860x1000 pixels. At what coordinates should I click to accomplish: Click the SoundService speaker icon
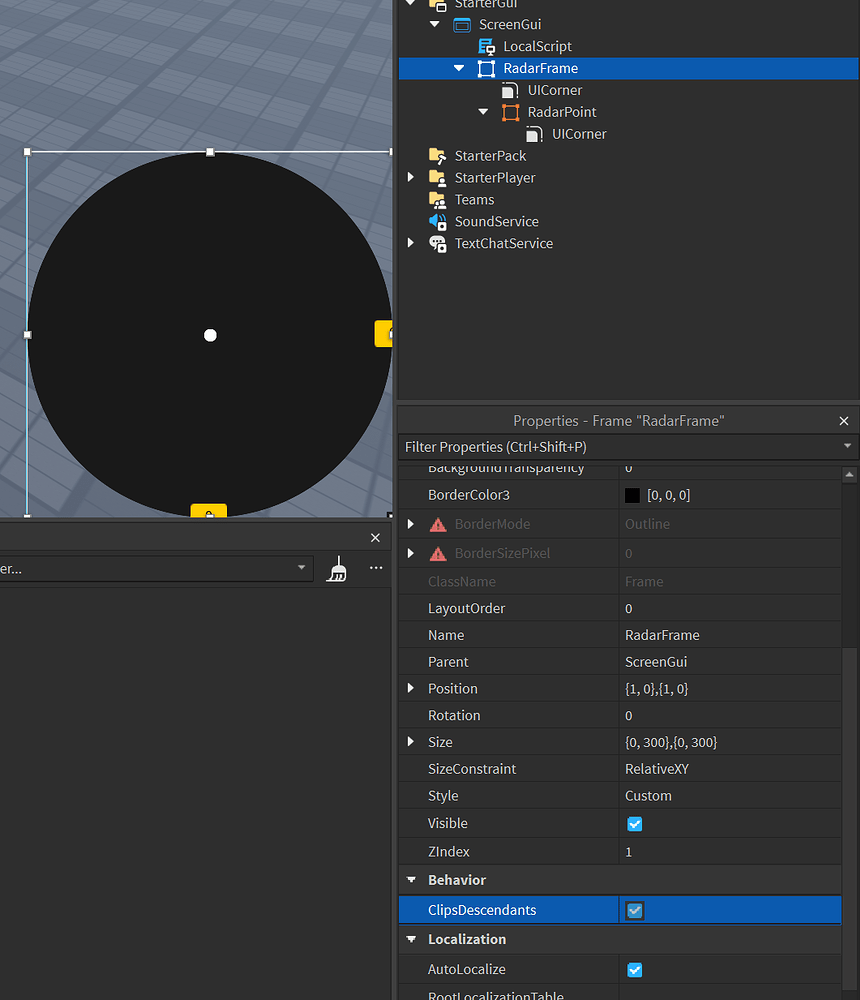click(x=437, y=221)
